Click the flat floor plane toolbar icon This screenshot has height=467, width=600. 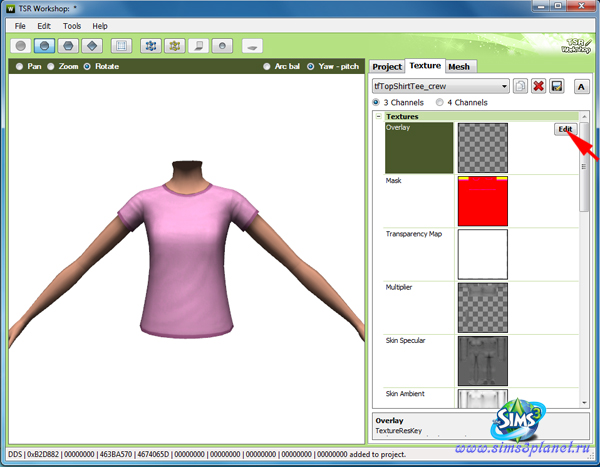(252, 46)
